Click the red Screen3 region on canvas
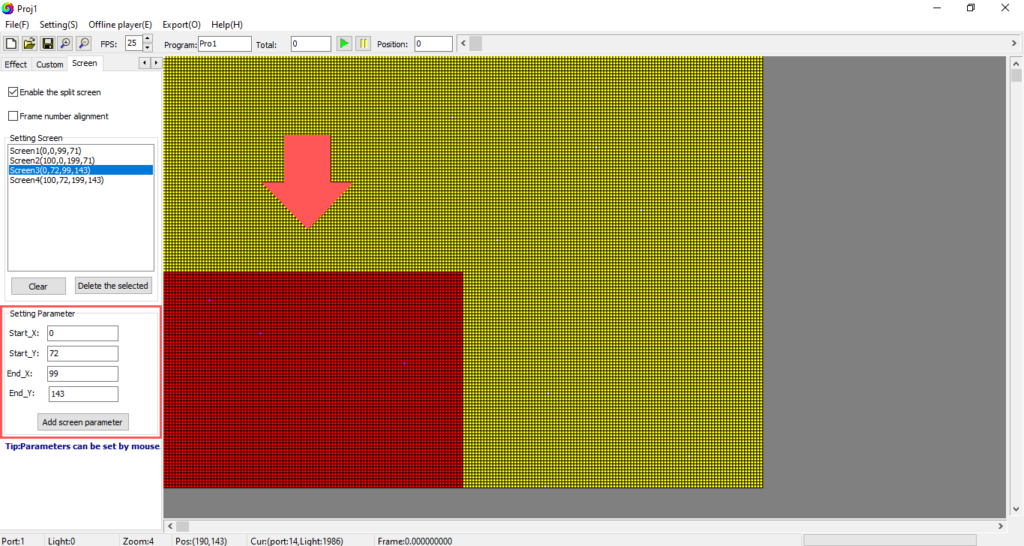 tap(313, 379)
